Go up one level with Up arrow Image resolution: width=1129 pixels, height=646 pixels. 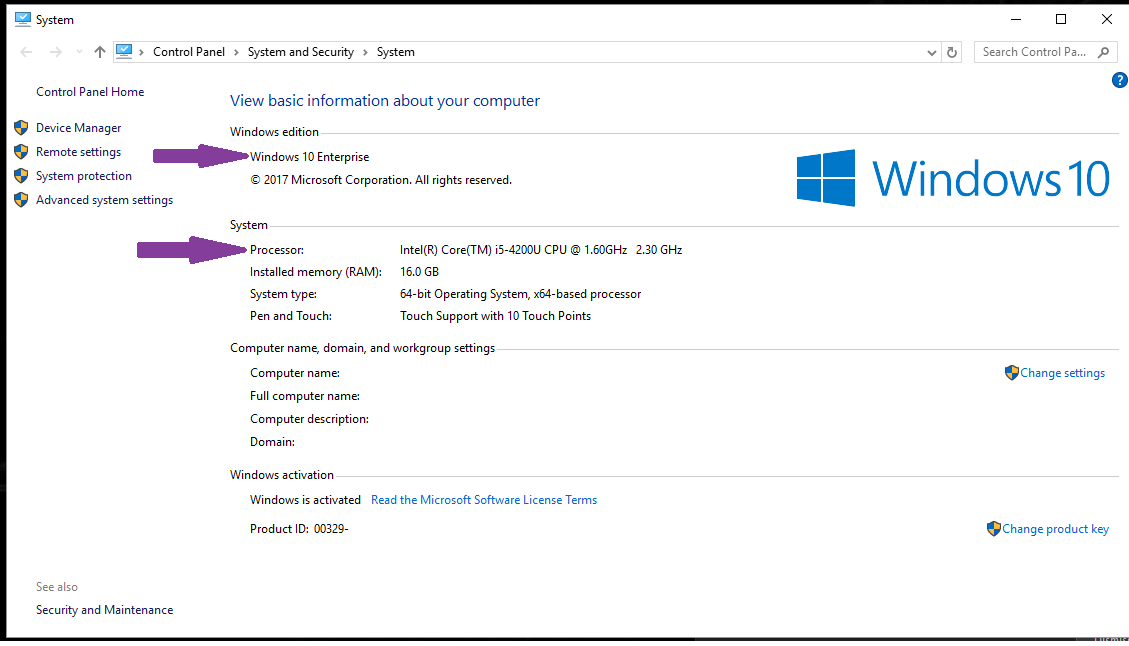[100, 52]
